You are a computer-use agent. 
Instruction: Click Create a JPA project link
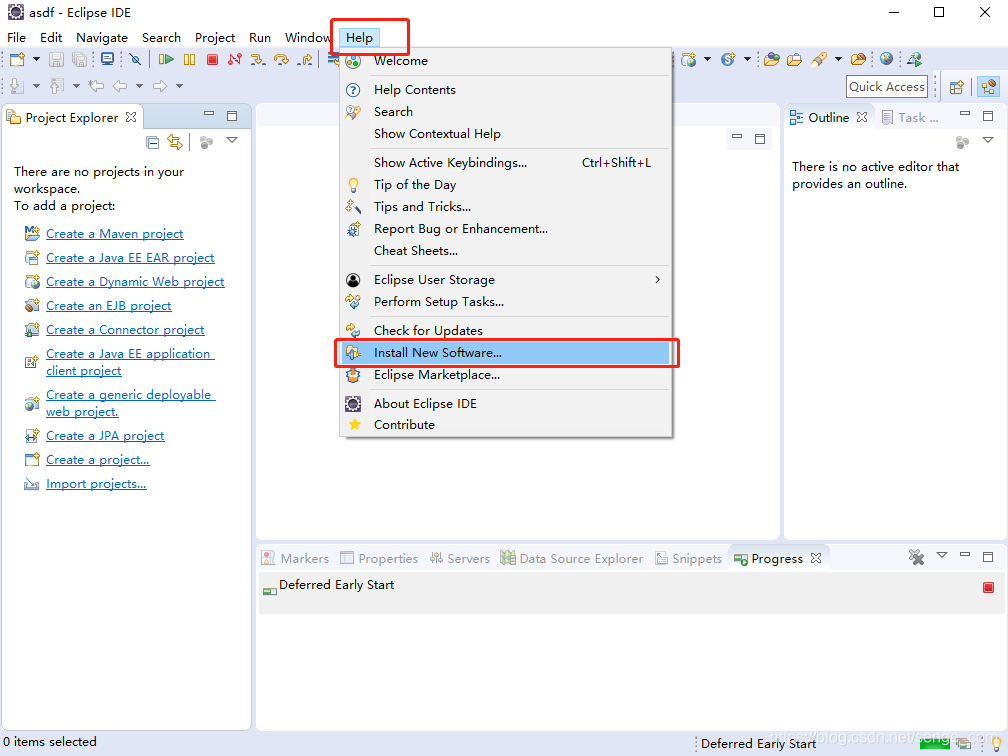(x=105, y=436)
